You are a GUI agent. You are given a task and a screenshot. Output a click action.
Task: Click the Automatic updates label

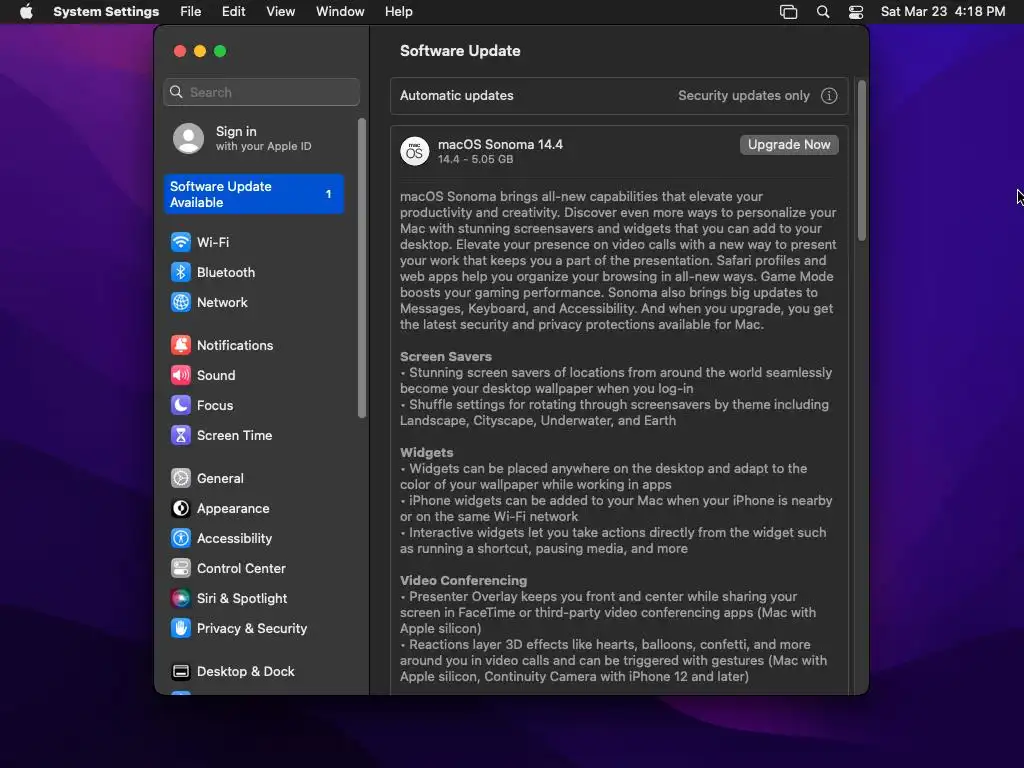[x=456, y=95]
